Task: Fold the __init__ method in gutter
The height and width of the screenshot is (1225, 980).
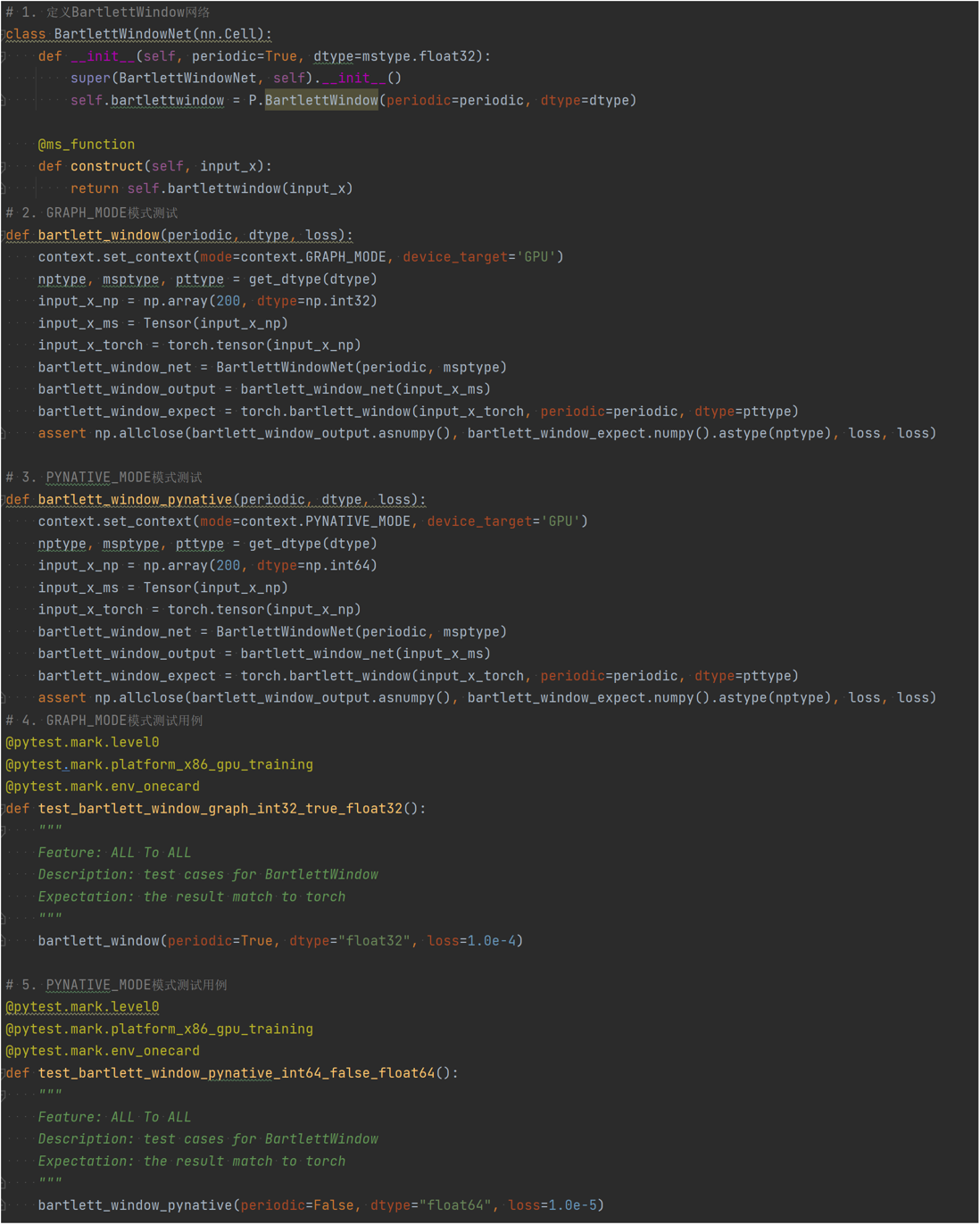Action: tap(4, 56)
